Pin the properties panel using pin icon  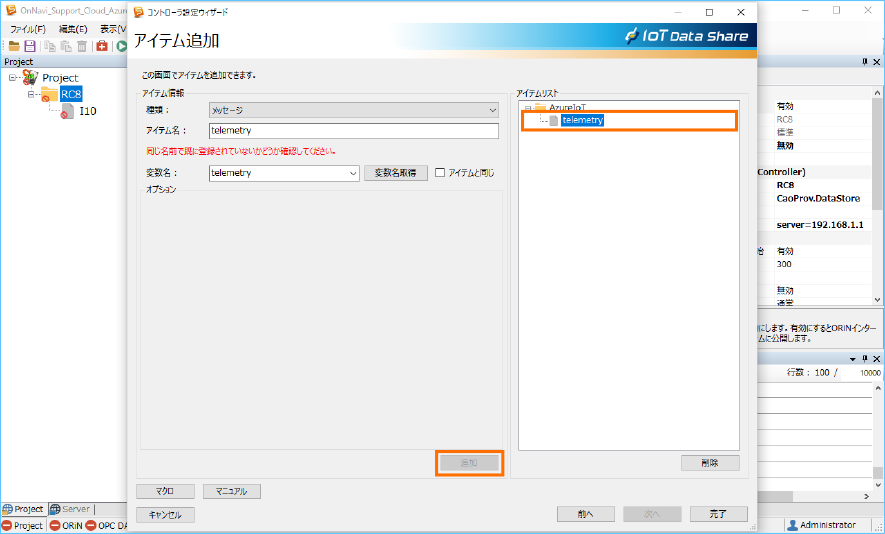pyautogui.click(x=864, y=62)
